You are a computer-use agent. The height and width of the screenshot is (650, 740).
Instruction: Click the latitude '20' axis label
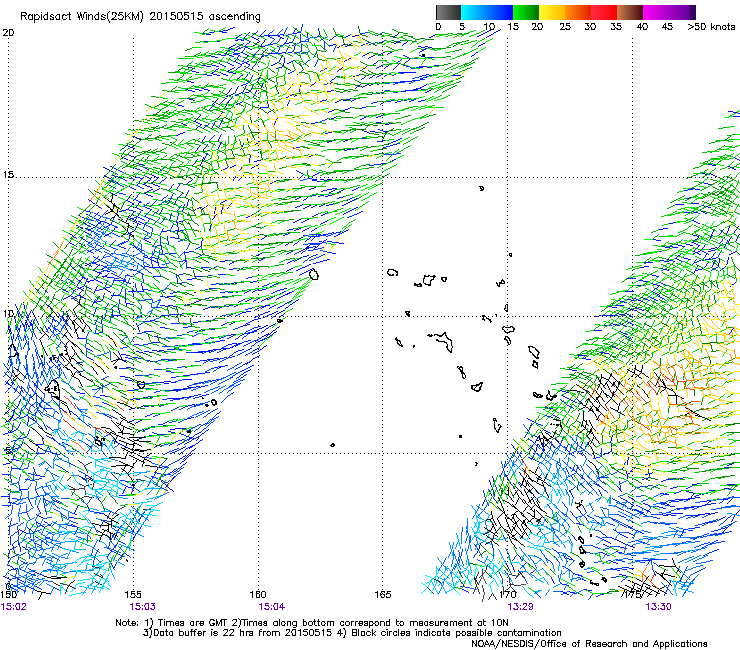click(x=8, y=33)
